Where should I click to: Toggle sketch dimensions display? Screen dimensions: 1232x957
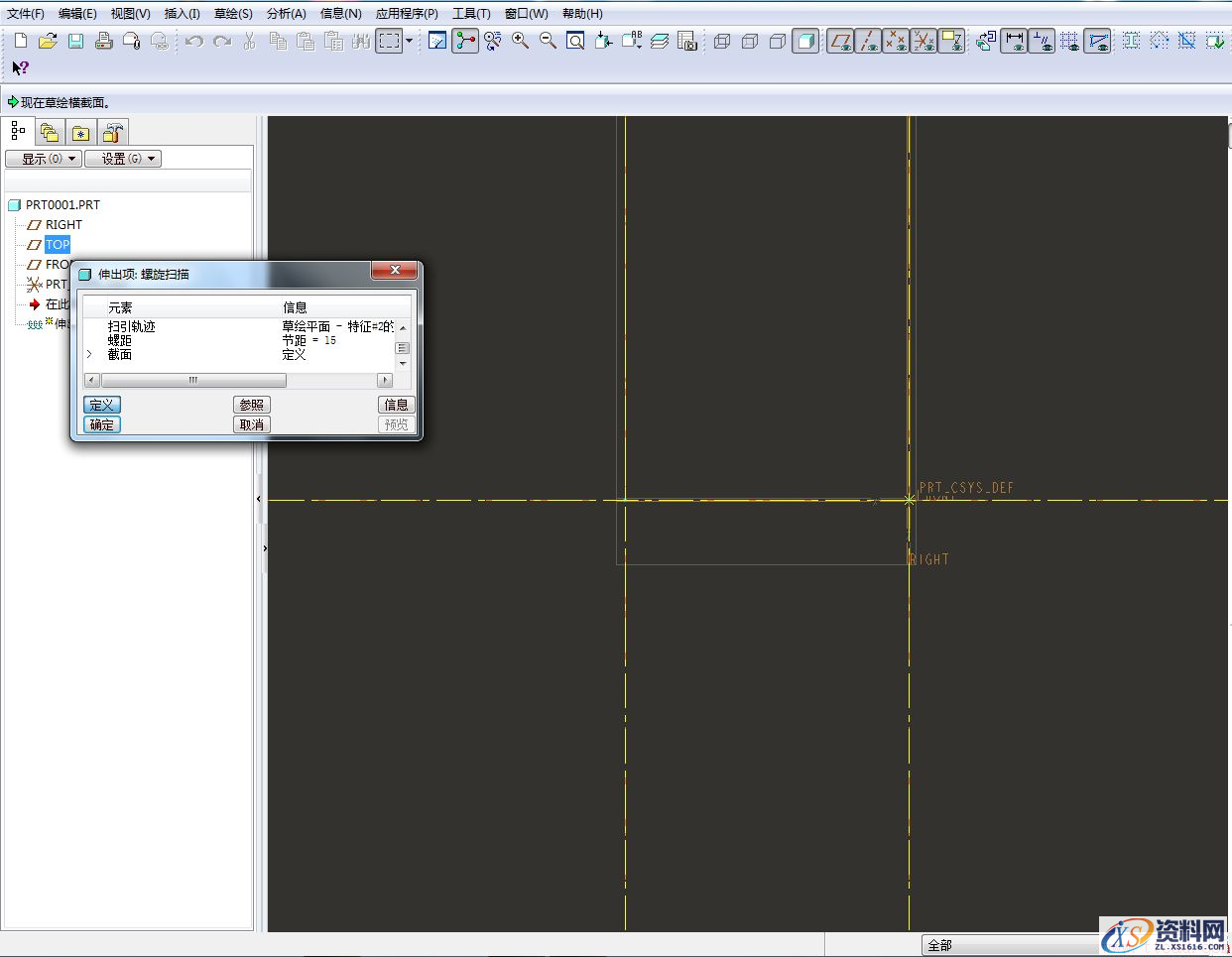click(1014, 41)
